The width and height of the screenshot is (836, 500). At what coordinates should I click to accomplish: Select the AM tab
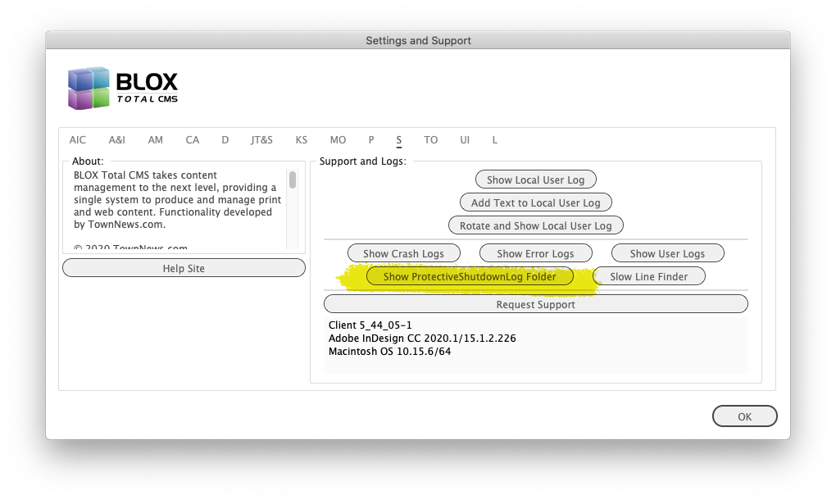[155, 140]
